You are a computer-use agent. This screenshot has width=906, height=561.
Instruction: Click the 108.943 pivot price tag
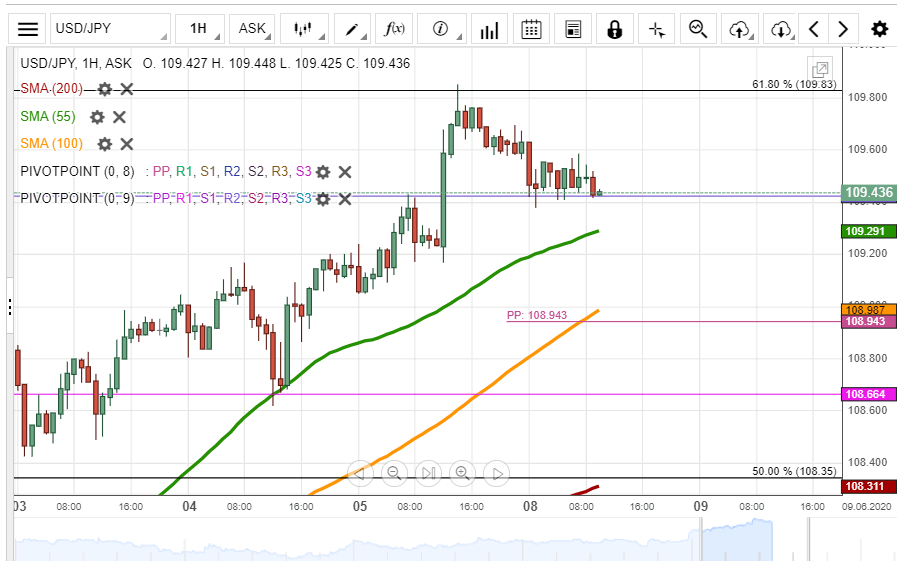pyautogui.click(x=869, y=321)
